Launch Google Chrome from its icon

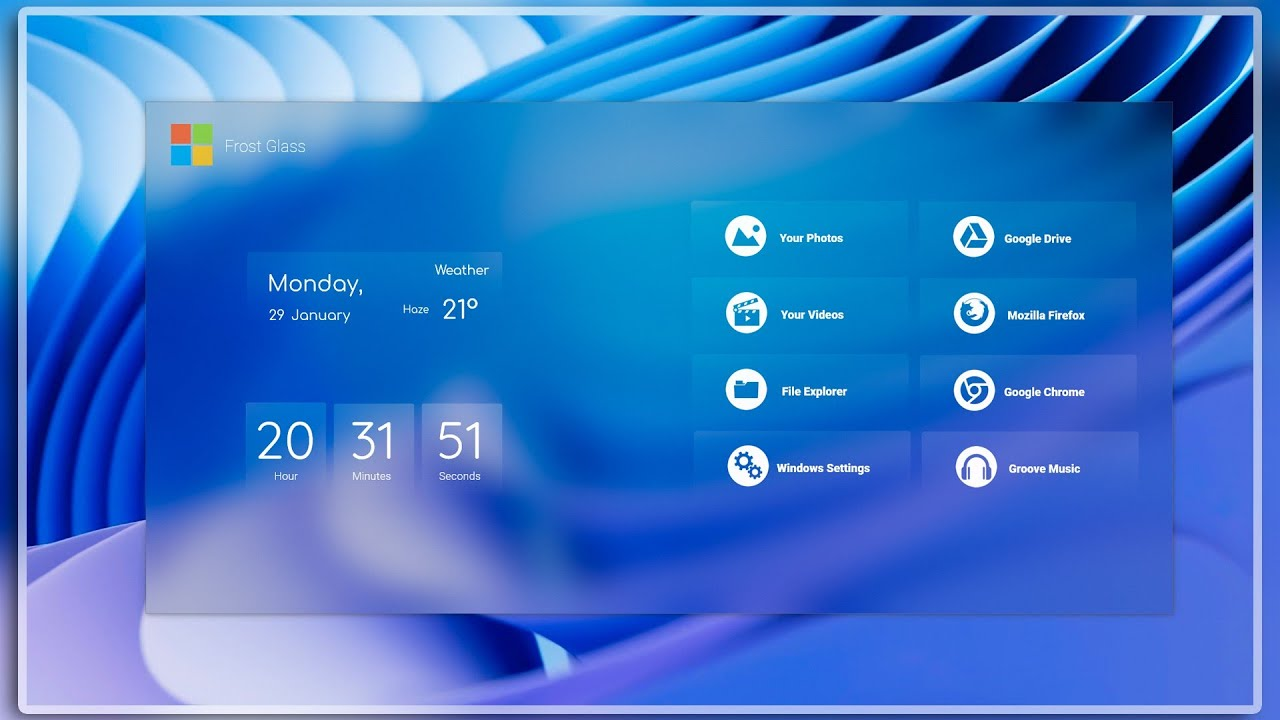click(x=974, y=391)
